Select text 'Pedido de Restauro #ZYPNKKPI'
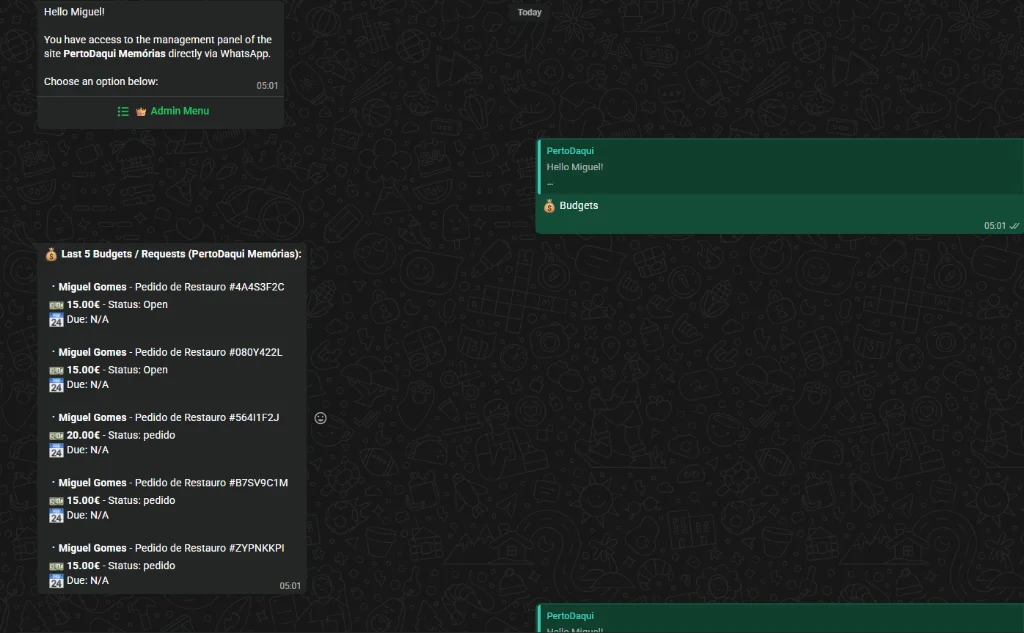Viewport: 1024px width, 633px height. pyautogui.click(x=210, y=548)
